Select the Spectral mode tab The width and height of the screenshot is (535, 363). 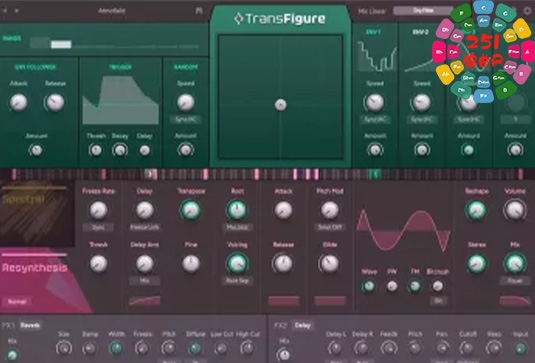[x=37, y=213]
